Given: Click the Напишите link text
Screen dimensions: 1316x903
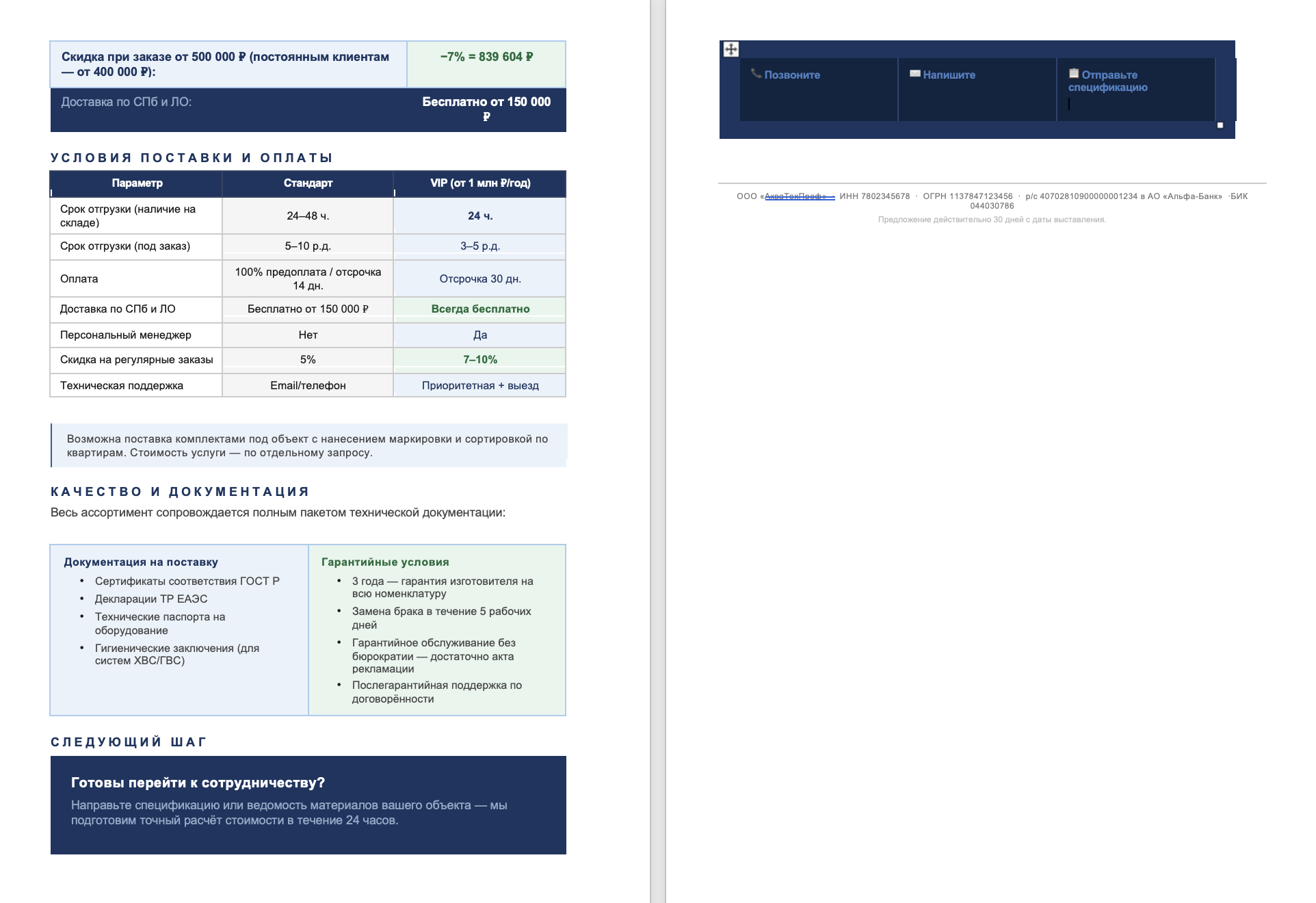Looking at the screenshot, I should coord(949,75).
